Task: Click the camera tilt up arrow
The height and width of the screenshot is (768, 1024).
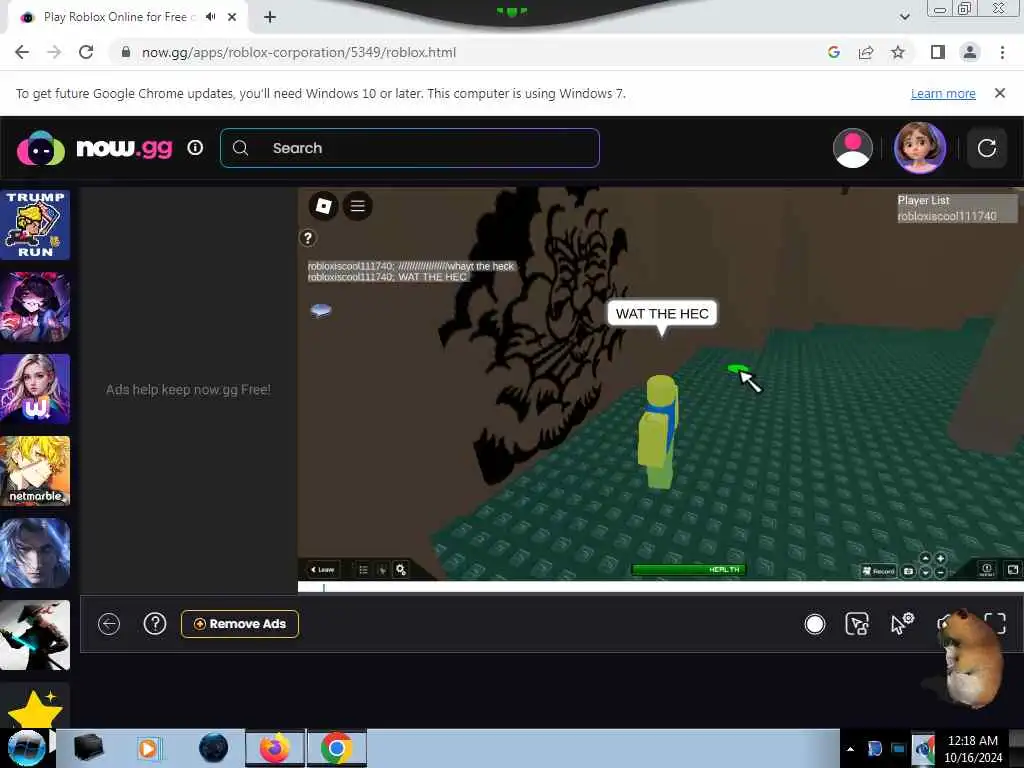Action: coord(925,558)
